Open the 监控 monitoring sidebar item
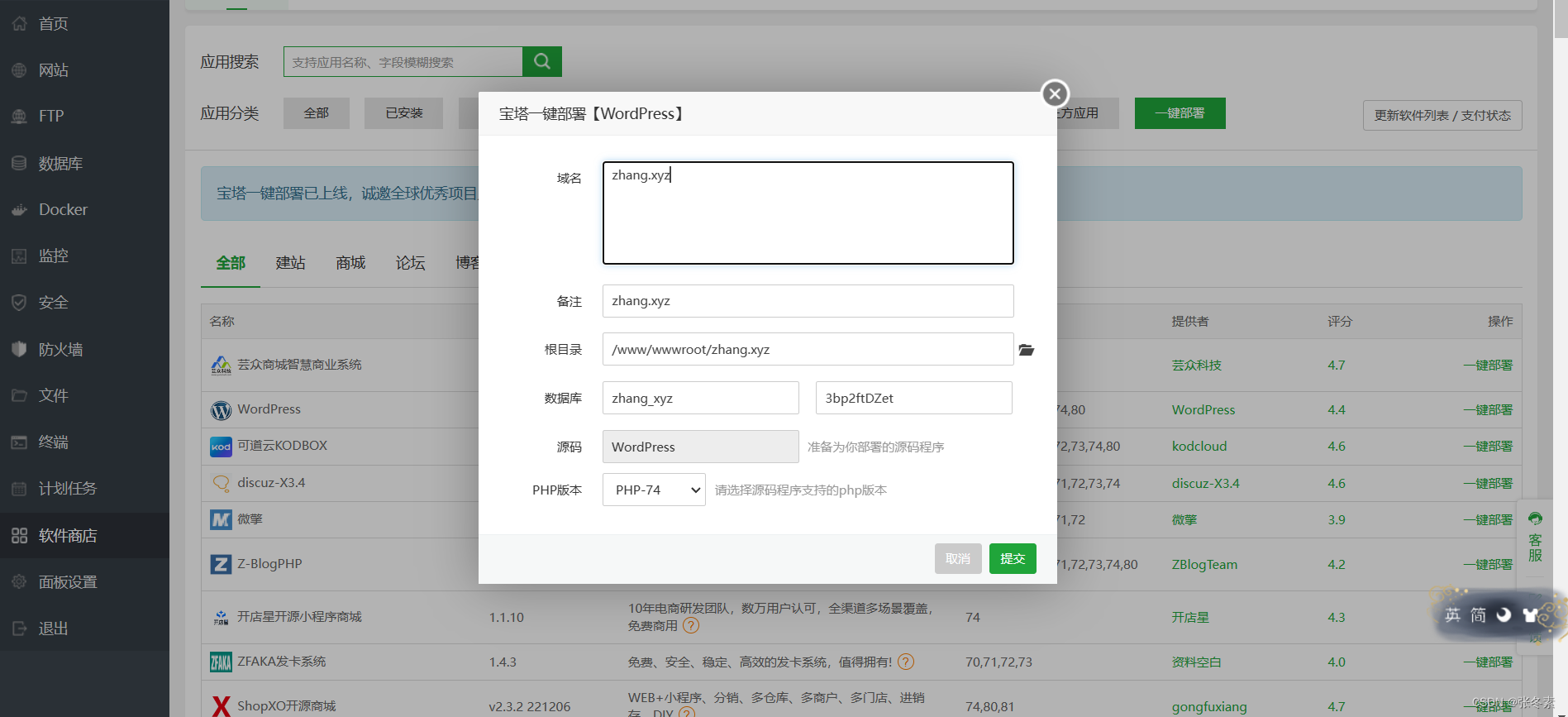The image size is (1568, 717). pos(84,256)
